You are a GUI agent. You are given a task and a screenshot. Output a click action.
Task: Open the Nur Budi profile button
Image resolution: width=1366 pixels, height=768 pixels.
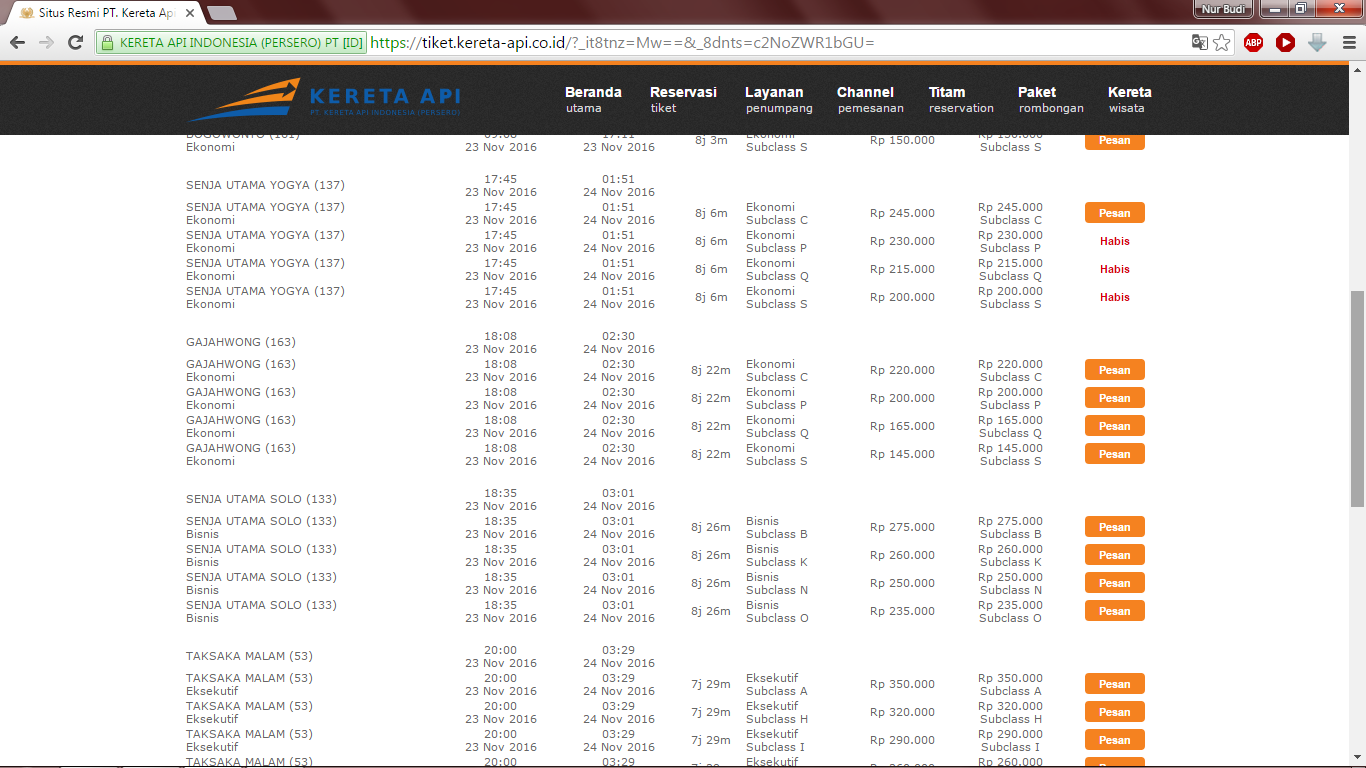point(1222,9)
